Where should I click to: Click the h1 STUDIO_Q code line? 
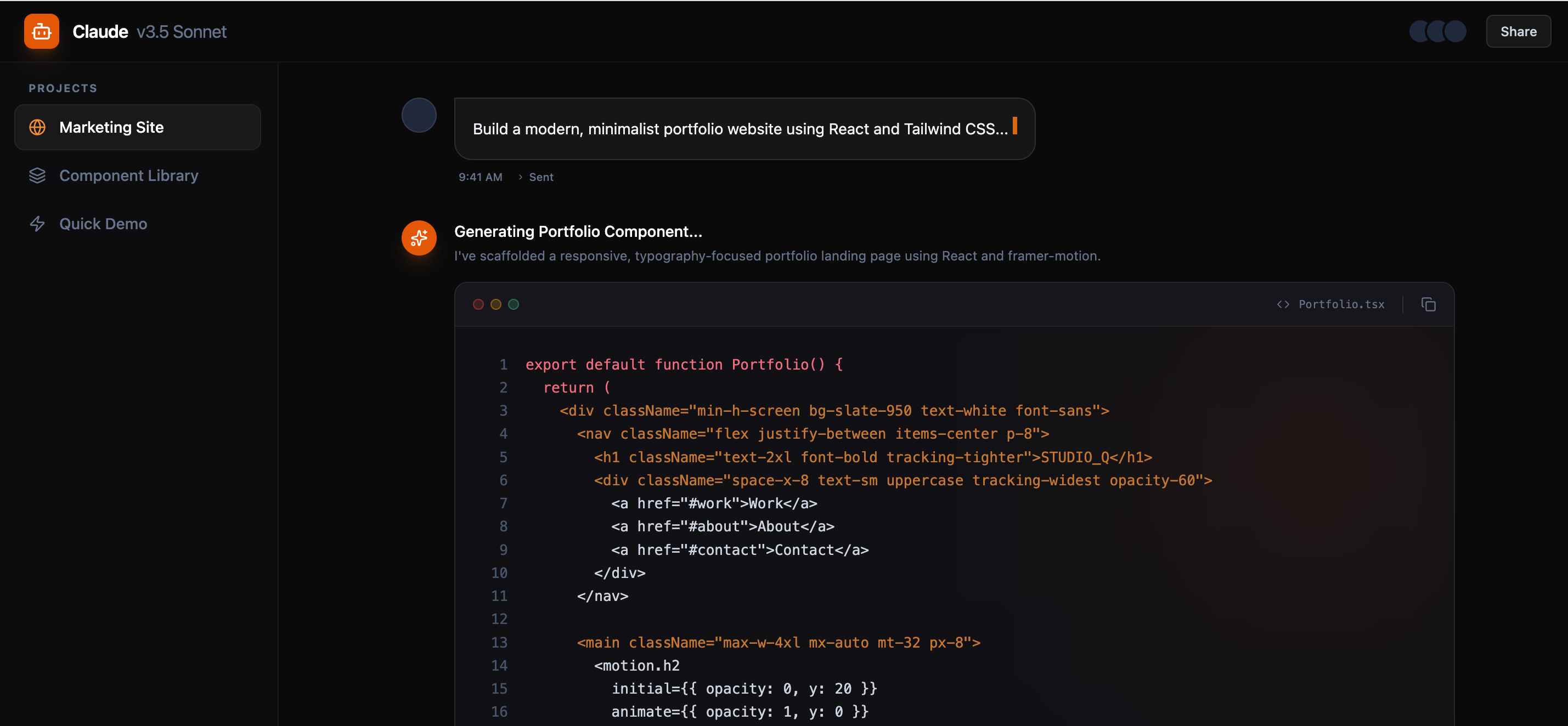(x=872, y=456)
